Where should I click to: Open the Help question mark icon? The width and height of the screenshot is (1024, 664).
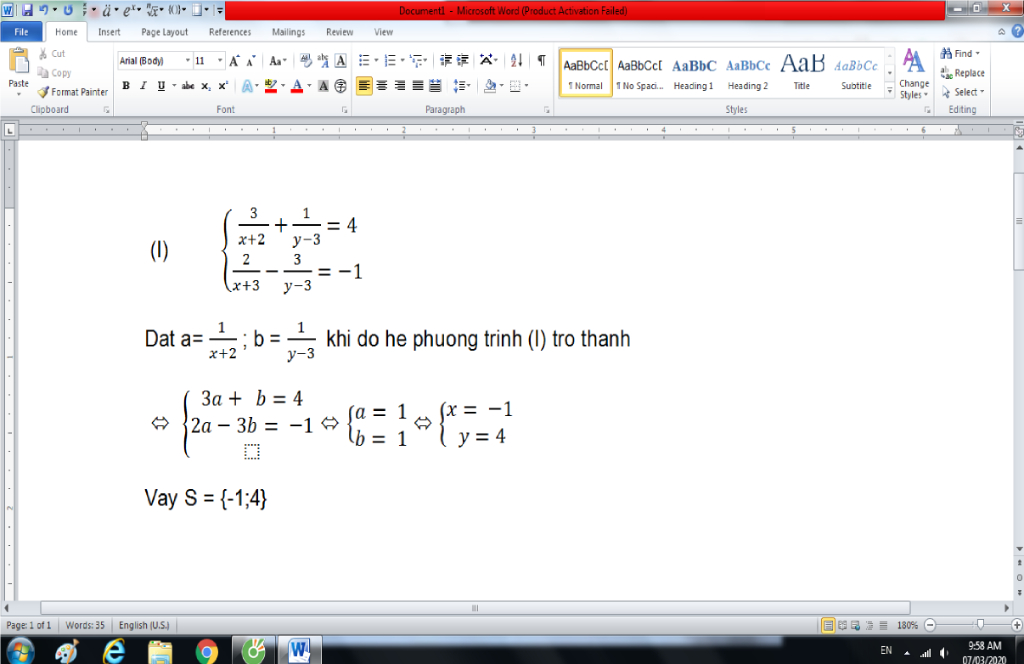[x=1017, y=31]
